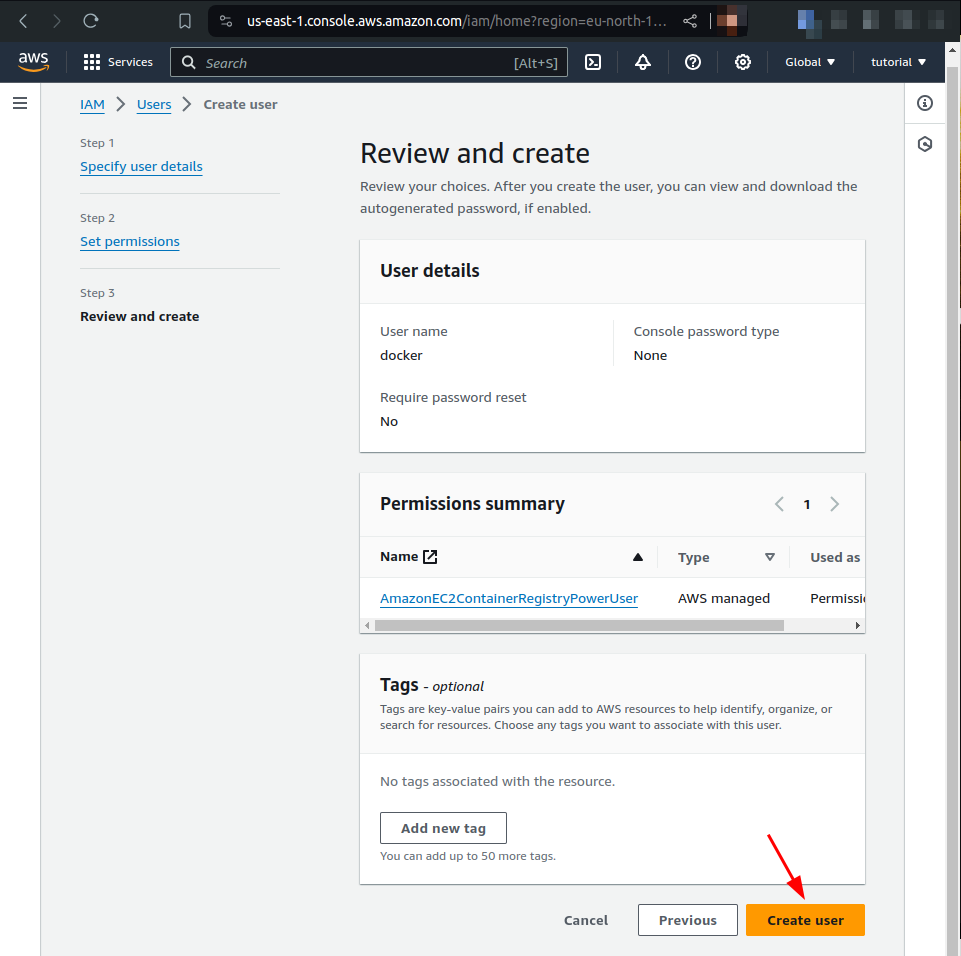Click the console password type value 'None'
This screenshot has height=956, width=961.
click(650, 355)
